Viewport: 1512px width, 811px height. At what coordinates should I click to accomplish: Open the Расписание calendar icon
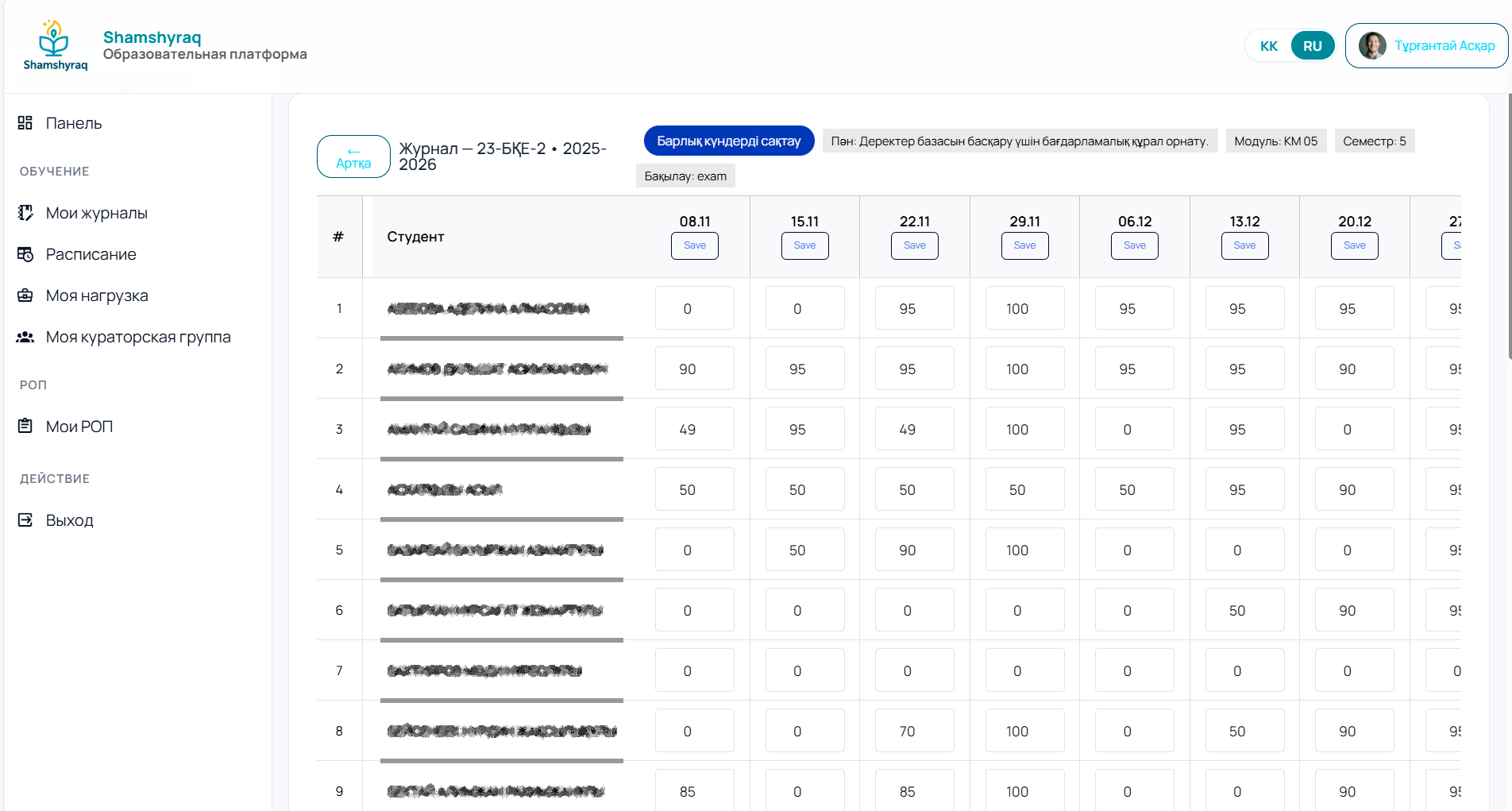click(x=25, y=254)
